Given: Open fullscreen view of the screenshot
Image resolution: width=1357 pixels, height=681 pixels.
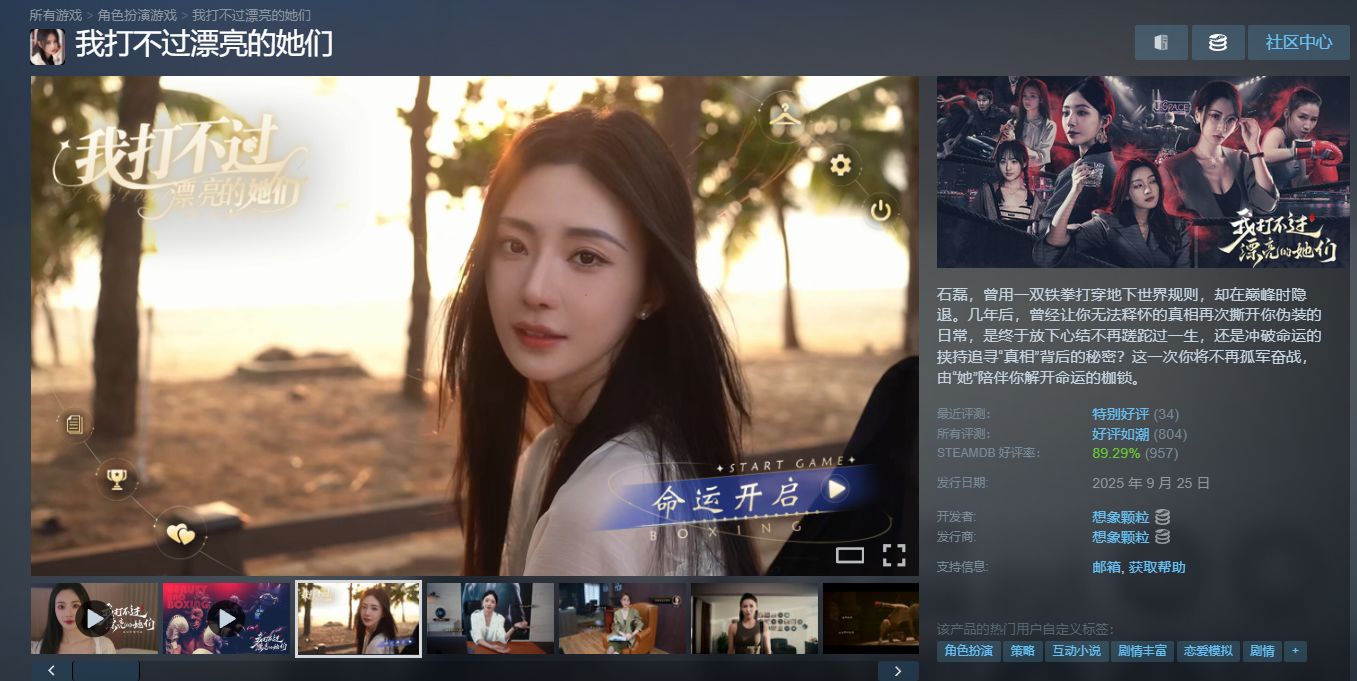Looking at the screenshot, I should tap(894, 555).
